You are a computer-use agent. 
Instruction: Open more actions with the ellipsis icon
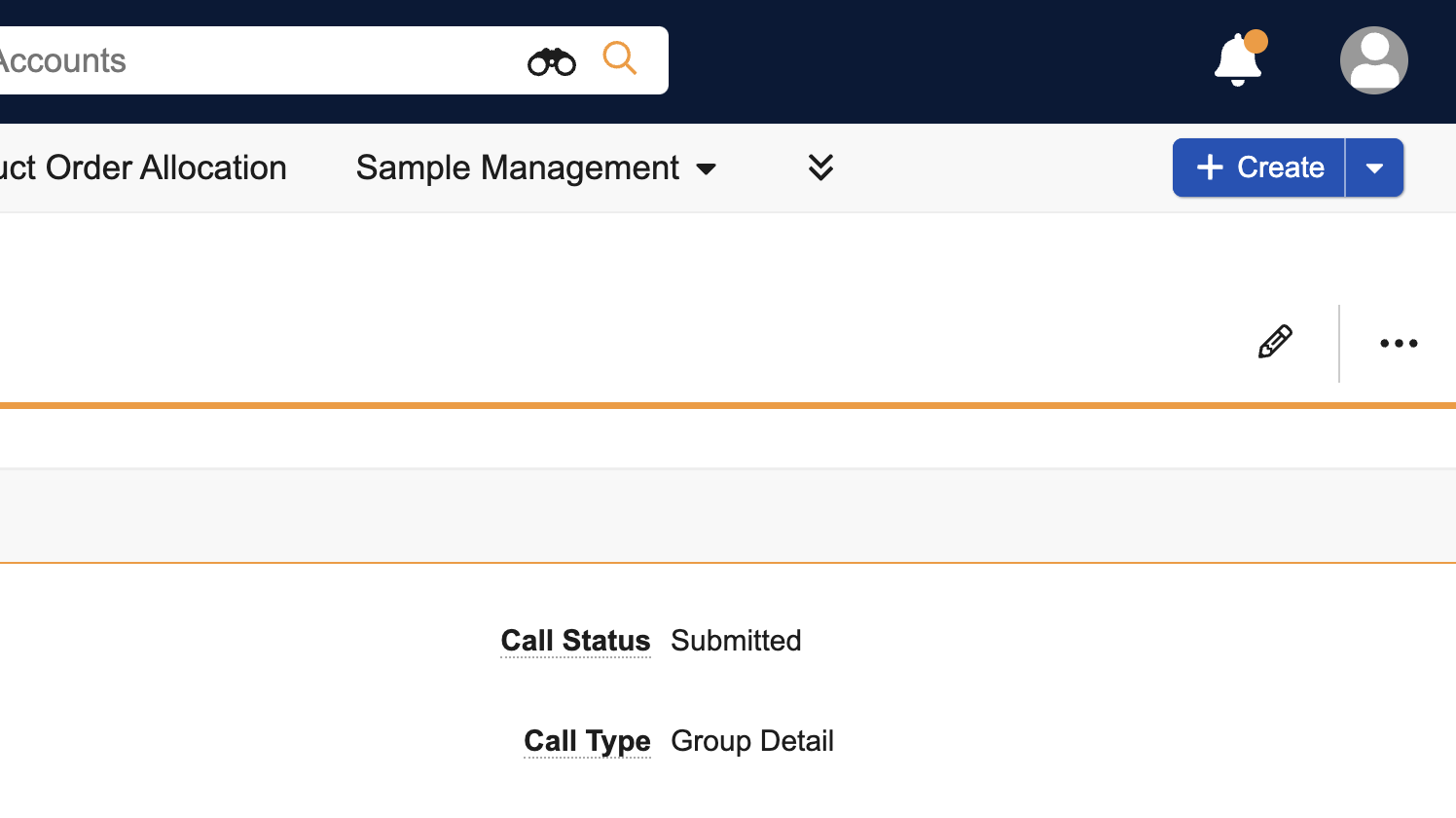pyautogui.click(x=1399, y=344)
